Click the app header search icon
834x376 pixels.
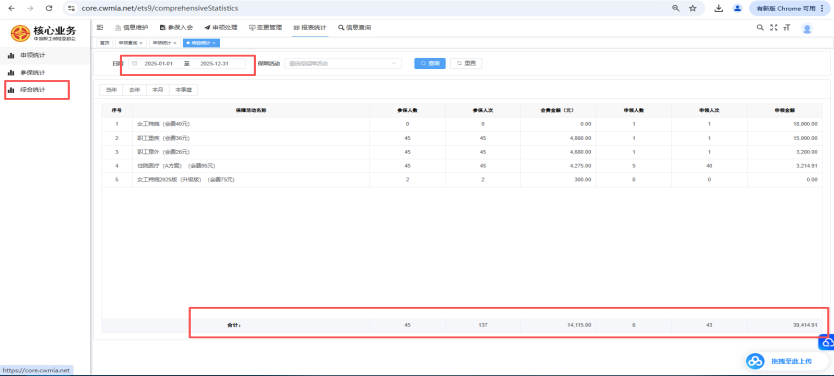pyautogui.click(x=760, y=28)
